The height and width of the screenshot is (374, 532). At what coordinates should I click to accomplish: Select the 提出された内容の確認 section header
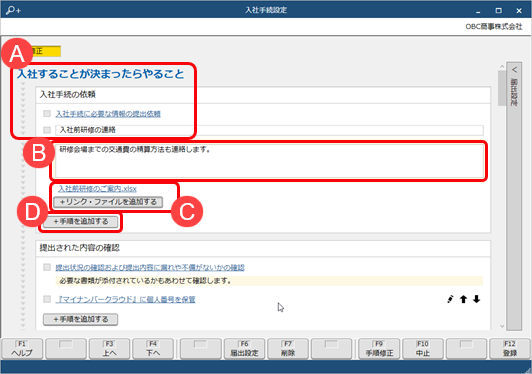(x=263, y=248)
